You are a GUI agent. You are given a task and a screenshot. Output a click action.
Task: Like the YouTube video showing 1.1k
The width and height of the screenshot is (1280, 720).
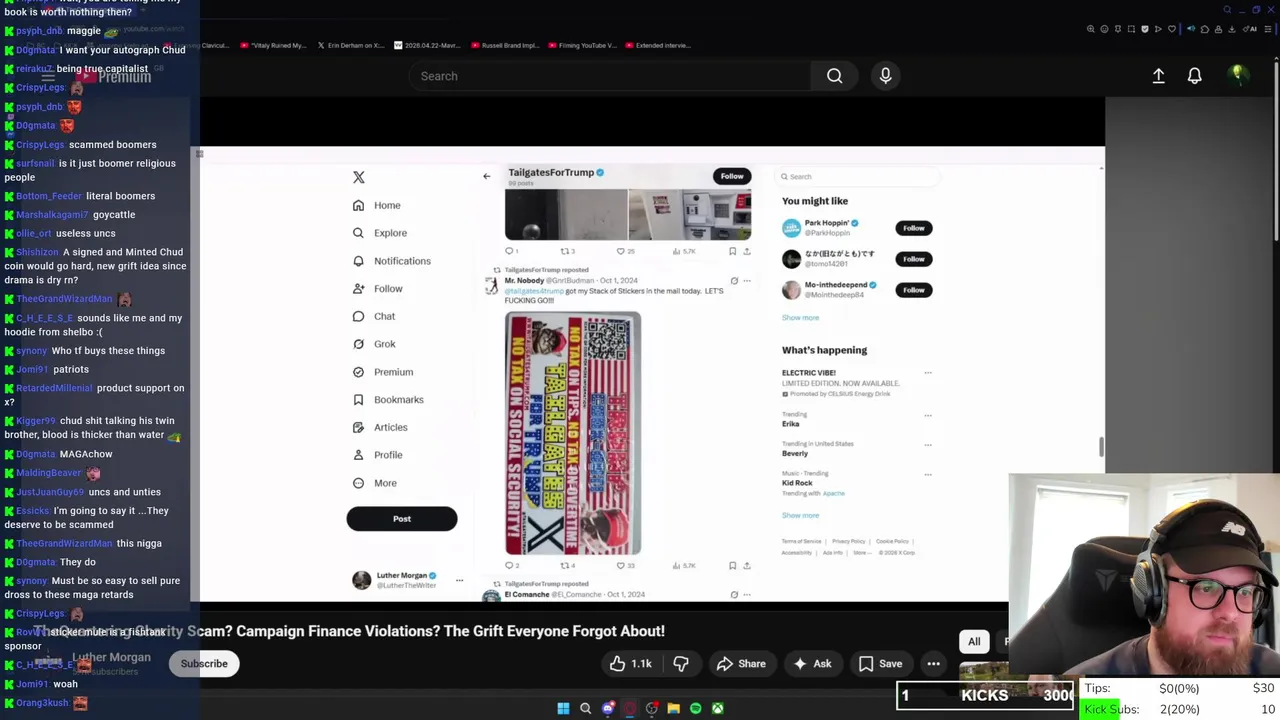click(630, 664)
